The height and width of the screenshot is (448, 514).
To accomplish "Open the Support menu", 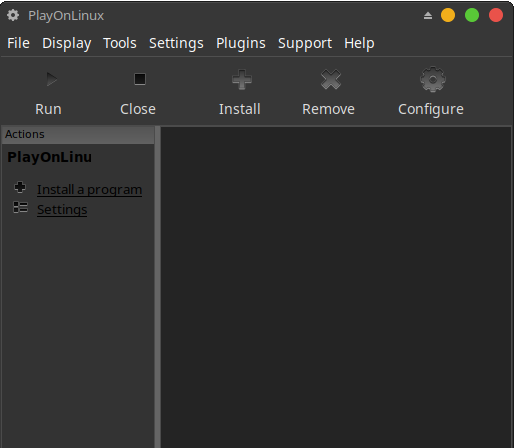I will click(x=305, y=43).
